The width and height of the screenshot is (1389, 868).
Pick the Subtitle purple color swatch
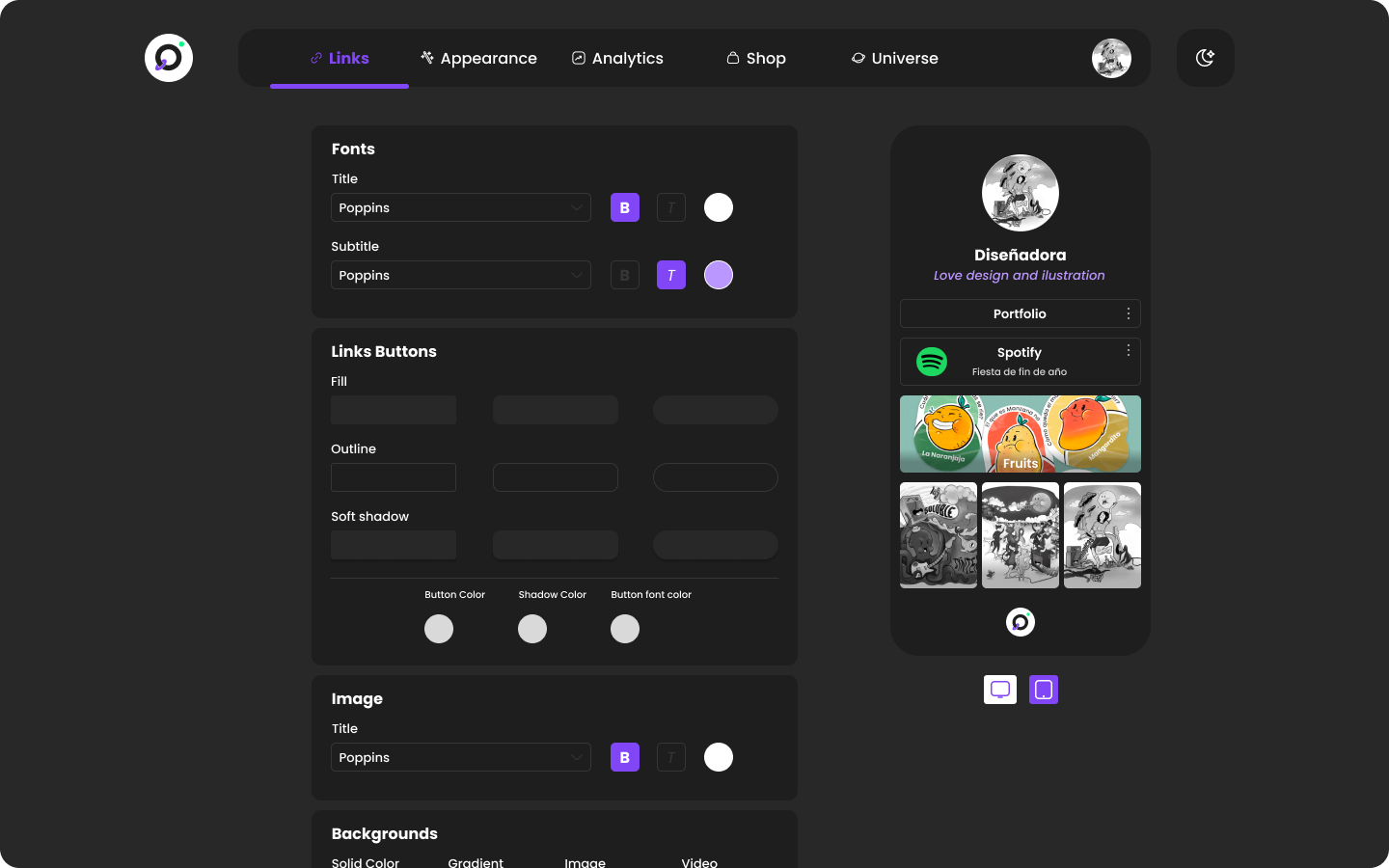click(x=719, y=275)
